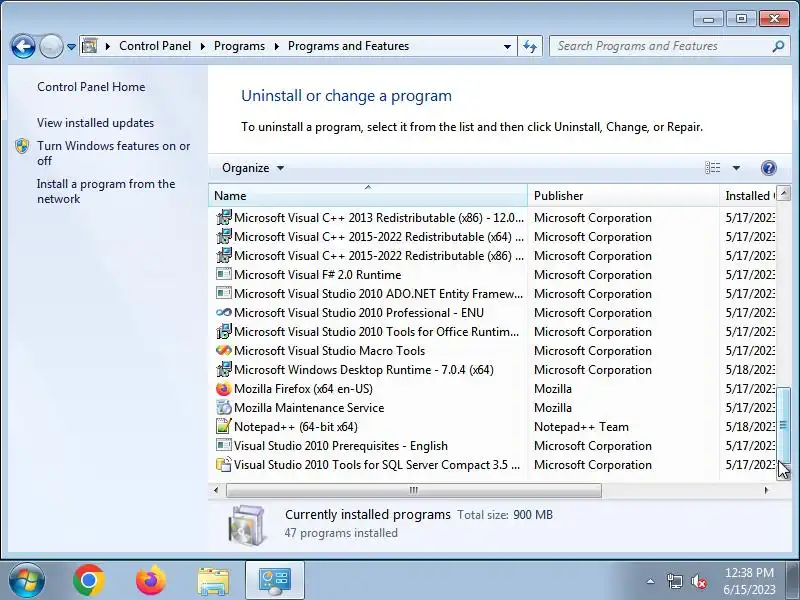Open the address bar history dropdown
This screenshot has width=800, height=600.
(x=507, y=46)
